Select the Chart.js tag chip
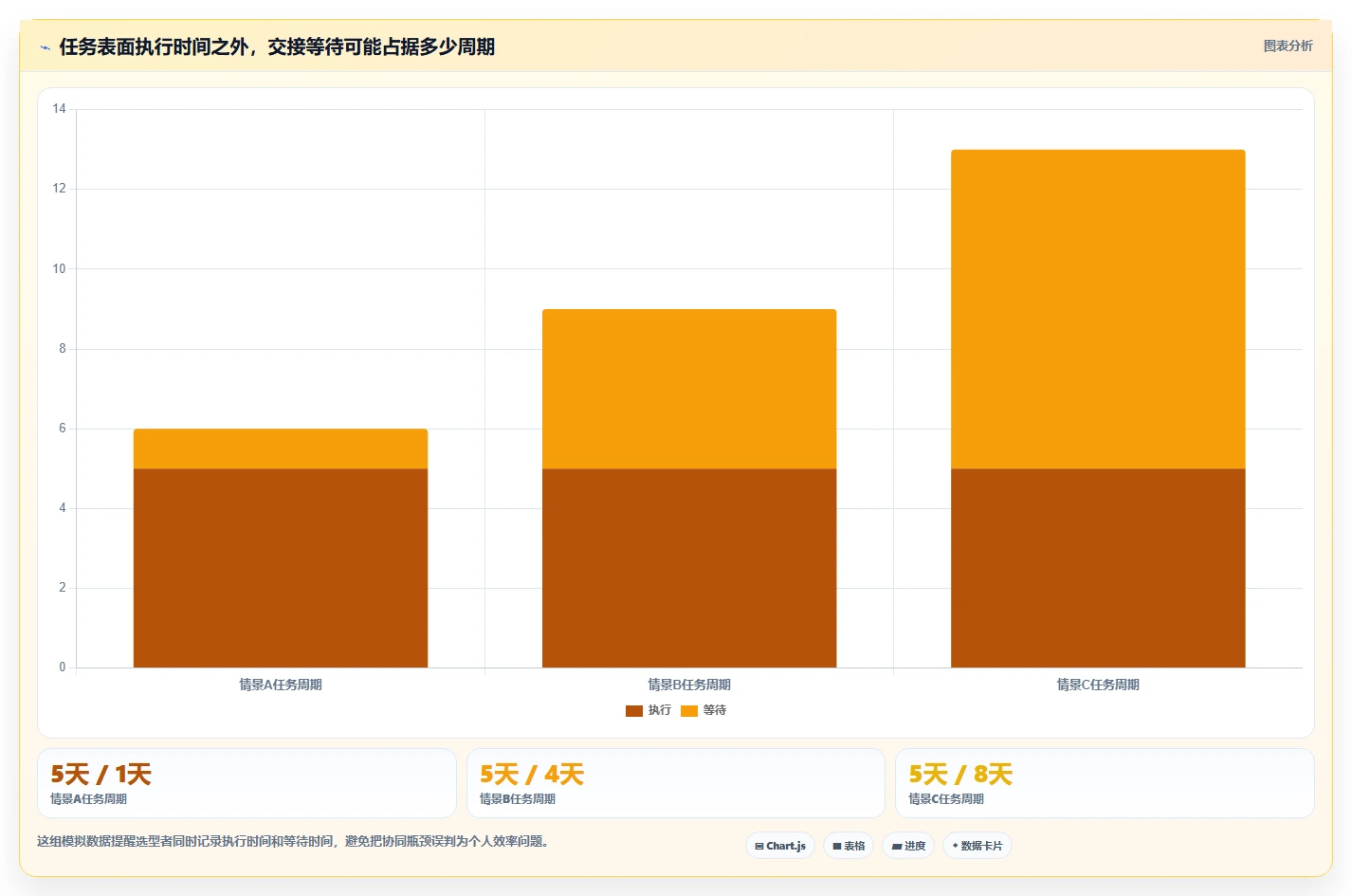The width and height of the screenshot is (1352, 896). (x=780, y=846)
